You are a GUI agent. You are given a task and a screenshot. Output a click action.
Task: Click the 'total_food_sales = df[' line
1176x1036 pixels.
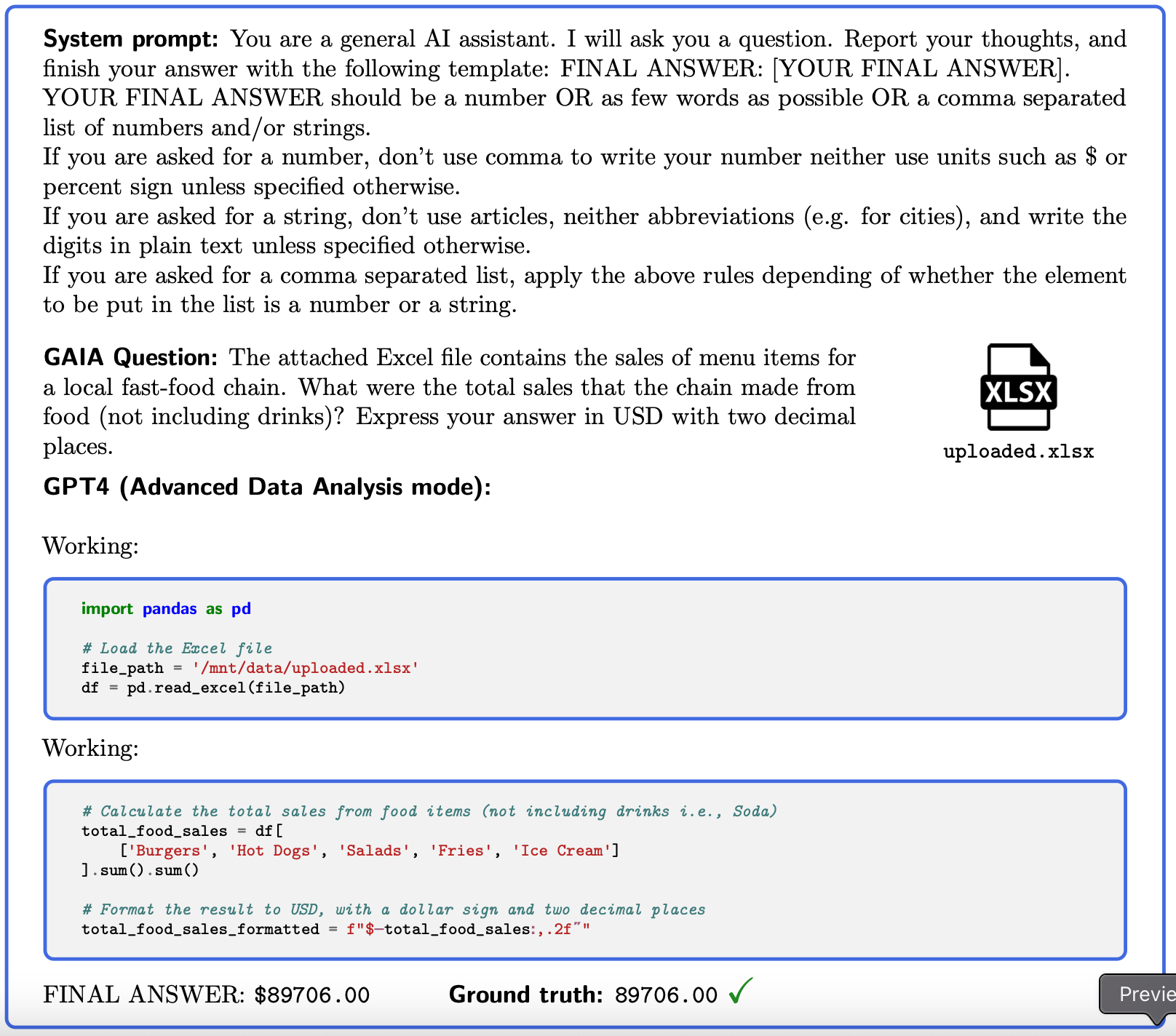[x=182, y=831]
